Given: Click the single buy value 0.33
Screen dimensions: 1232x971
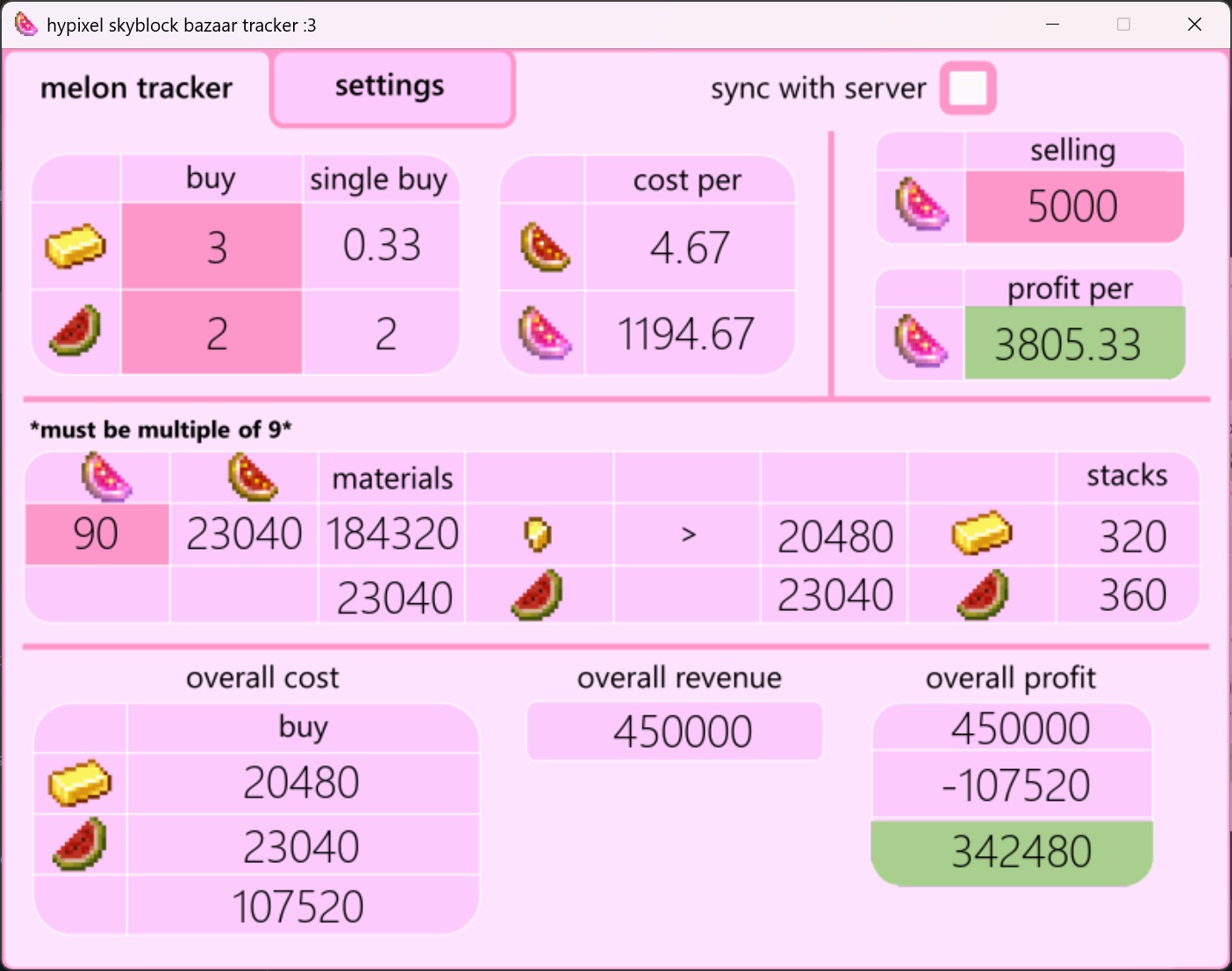Looking at the screenshot, I should 382,246.
